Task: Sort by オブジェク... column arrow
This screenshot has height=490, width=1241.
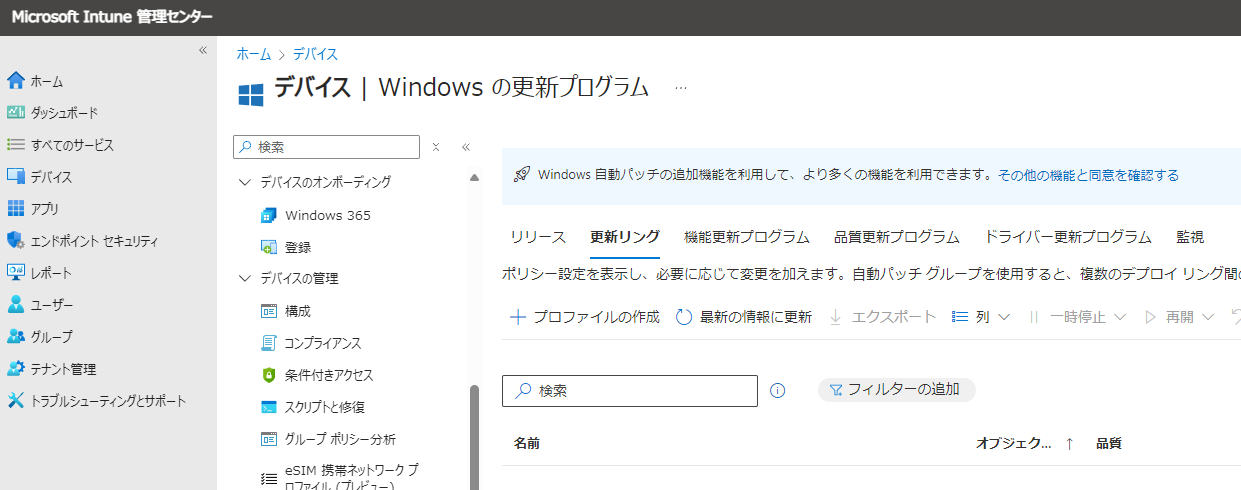Action: [1069, 443]
